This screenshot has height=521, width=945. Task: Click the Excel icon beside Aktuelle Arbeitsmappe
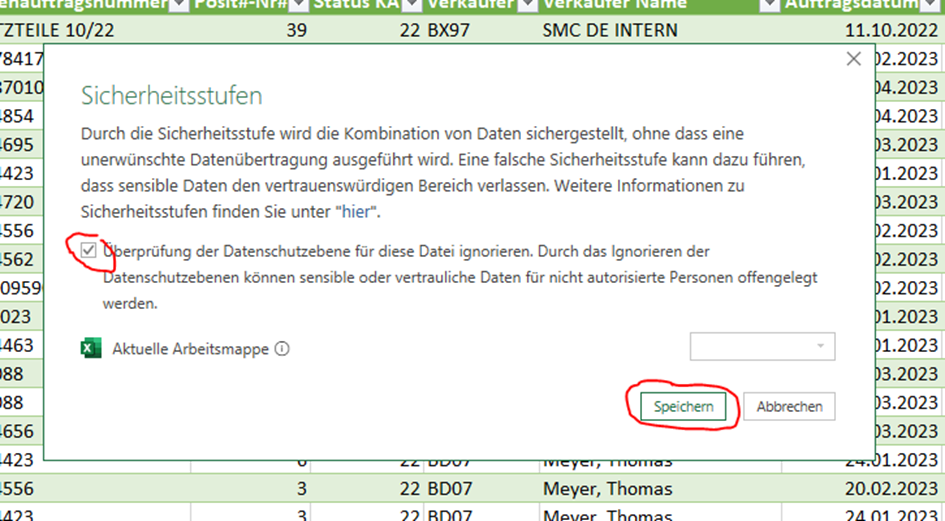tap(90, 348)
